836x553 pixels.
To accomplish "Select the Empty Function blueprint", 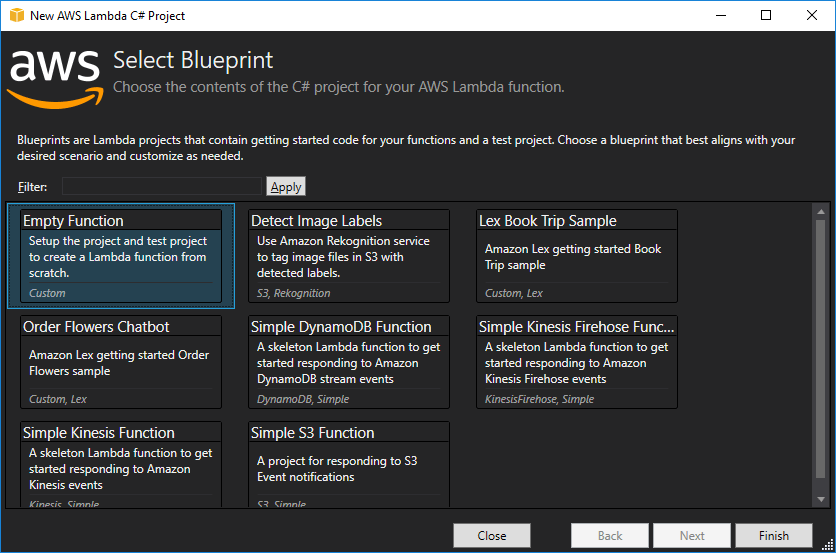I will click(121, 256).
